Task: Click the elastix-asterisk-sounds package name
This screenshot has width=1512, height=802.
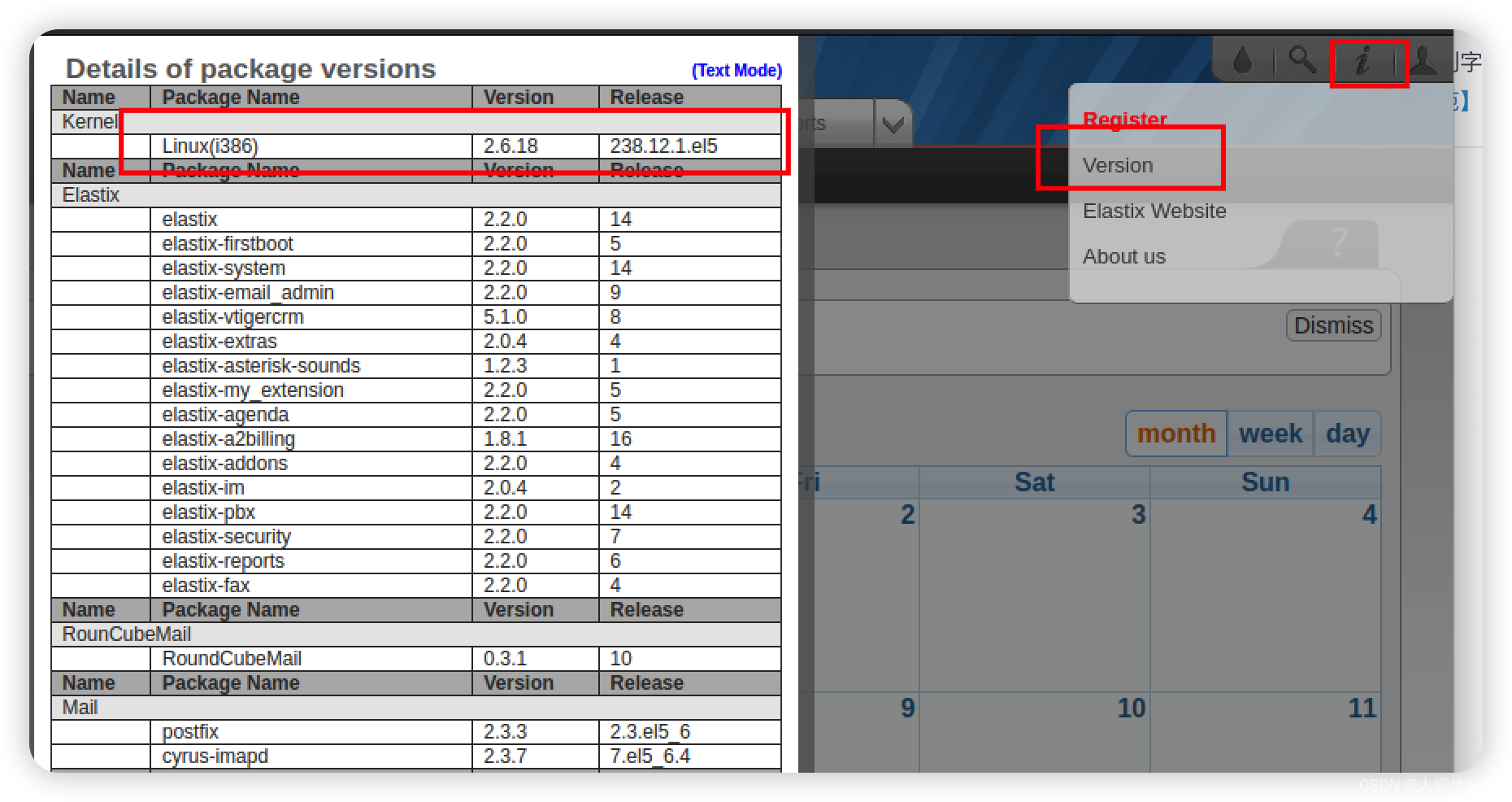Action: pyautogui.click(x=261, y=366)
